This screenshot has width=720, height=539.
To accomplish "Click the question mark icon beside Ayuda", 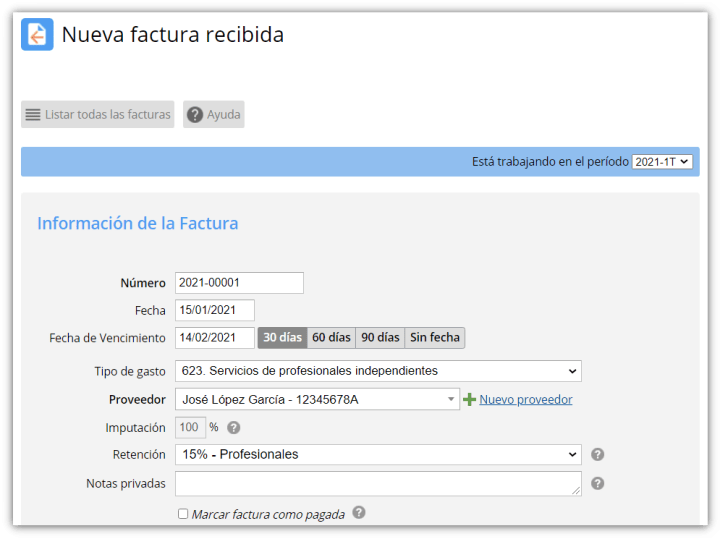I will [195, 114].
